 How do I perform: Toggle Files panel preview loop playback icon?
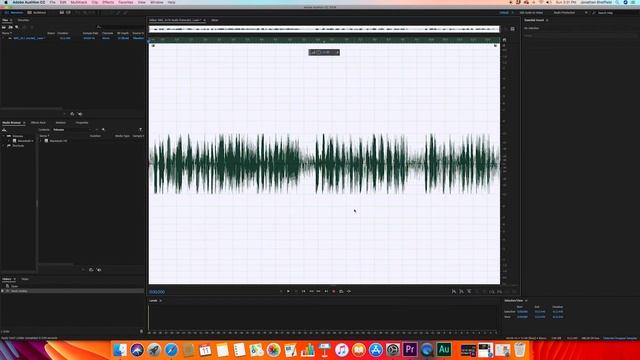72,114
